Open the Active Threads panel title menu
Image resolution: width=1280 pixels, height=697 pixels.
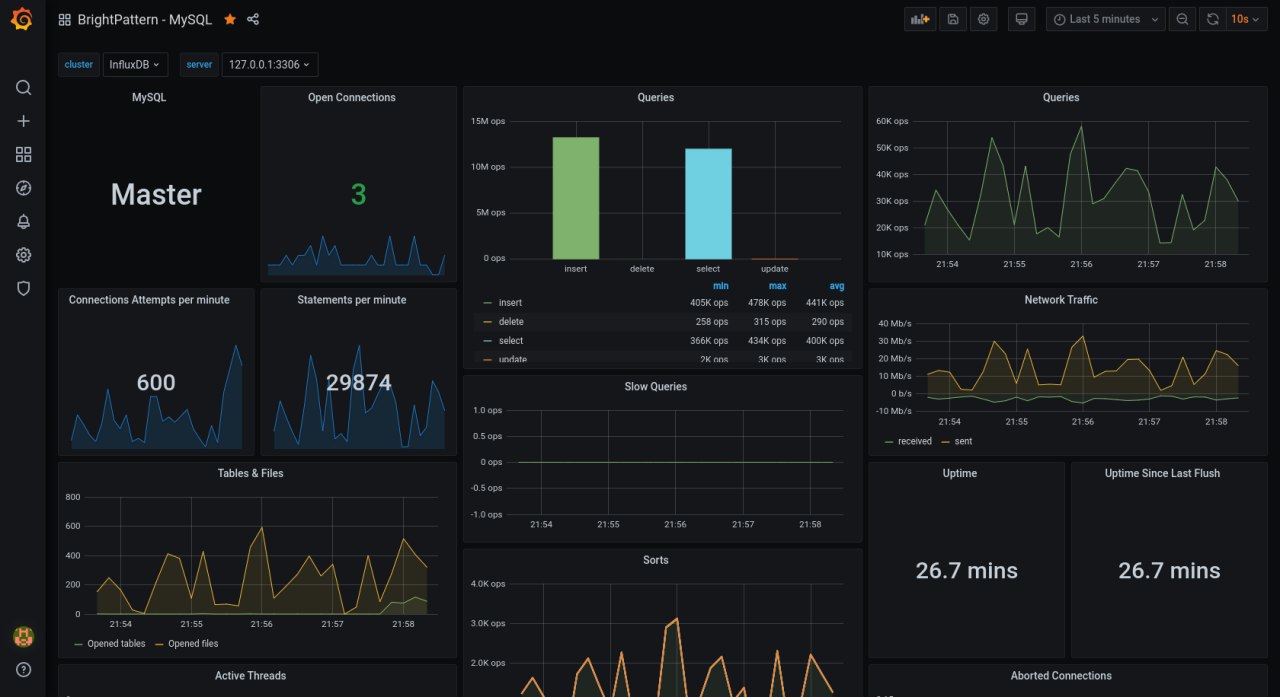click(250, 675)
